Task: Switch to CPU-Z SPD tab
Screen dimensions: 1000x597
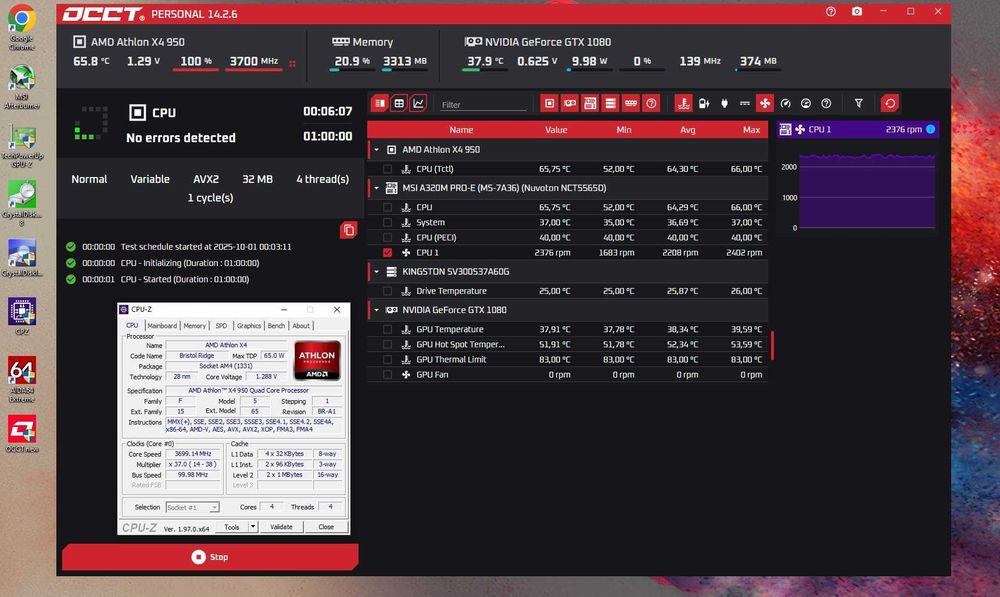Action: (x=221, y=325)
